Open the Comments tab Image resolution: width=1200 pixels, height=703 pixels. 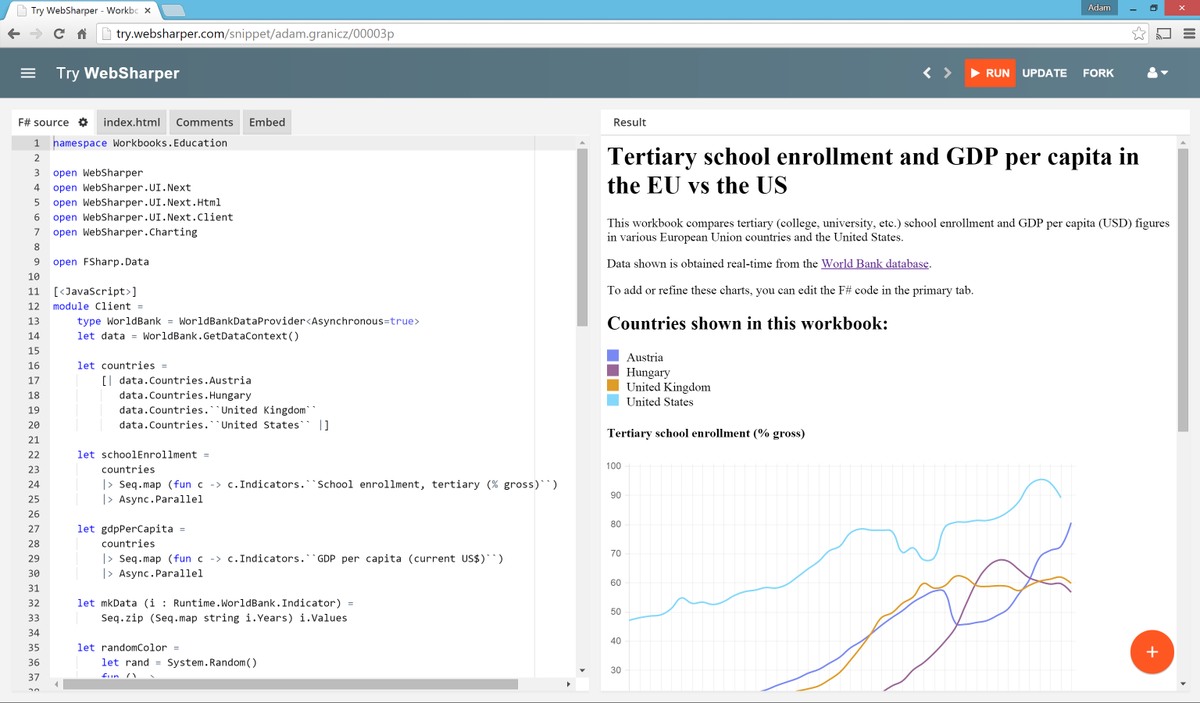(204, 122)
